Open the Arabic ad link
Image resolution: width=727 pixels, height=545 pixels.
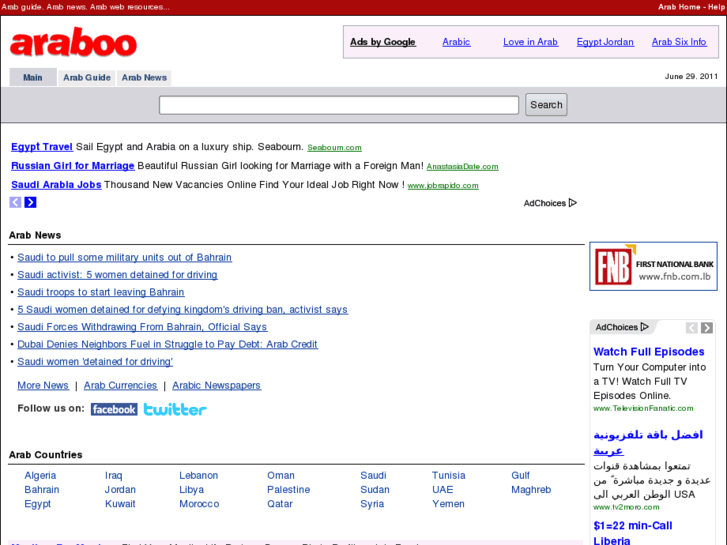click(456, 42)
